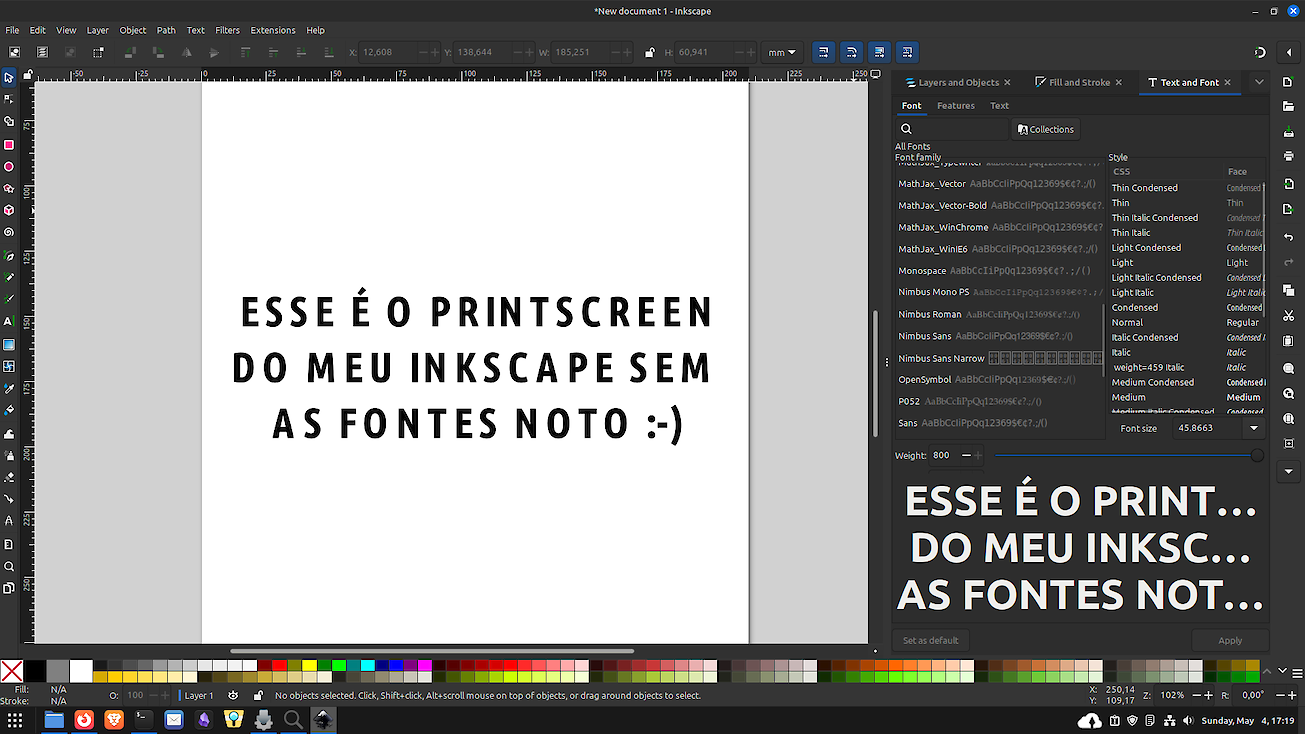The width and height of the screenshot is (1305, 734).
Task: Toggle move gradients with object button
Action: 879,52
